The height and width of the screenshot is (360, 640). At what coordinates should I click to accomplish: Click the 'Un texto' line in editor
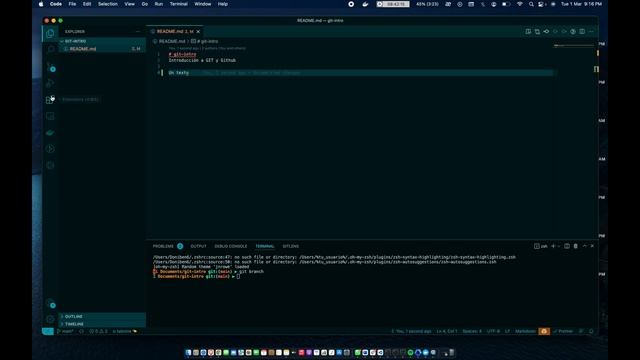coord(179,73)
